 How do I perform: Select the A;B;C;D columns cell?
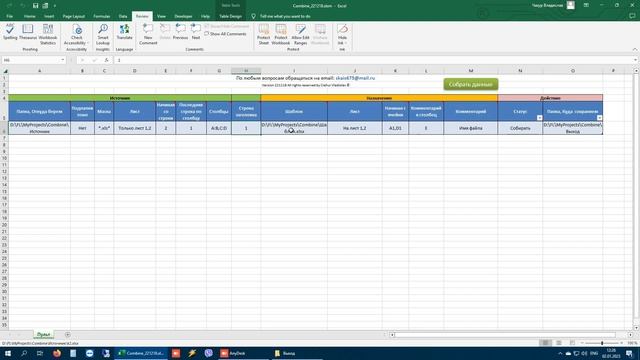click(x=219, y=128)
